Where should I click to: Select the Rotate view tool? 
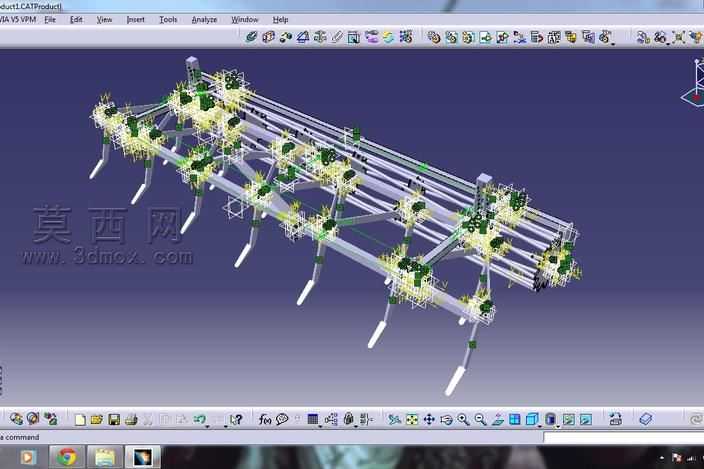(x=446, y=420)
